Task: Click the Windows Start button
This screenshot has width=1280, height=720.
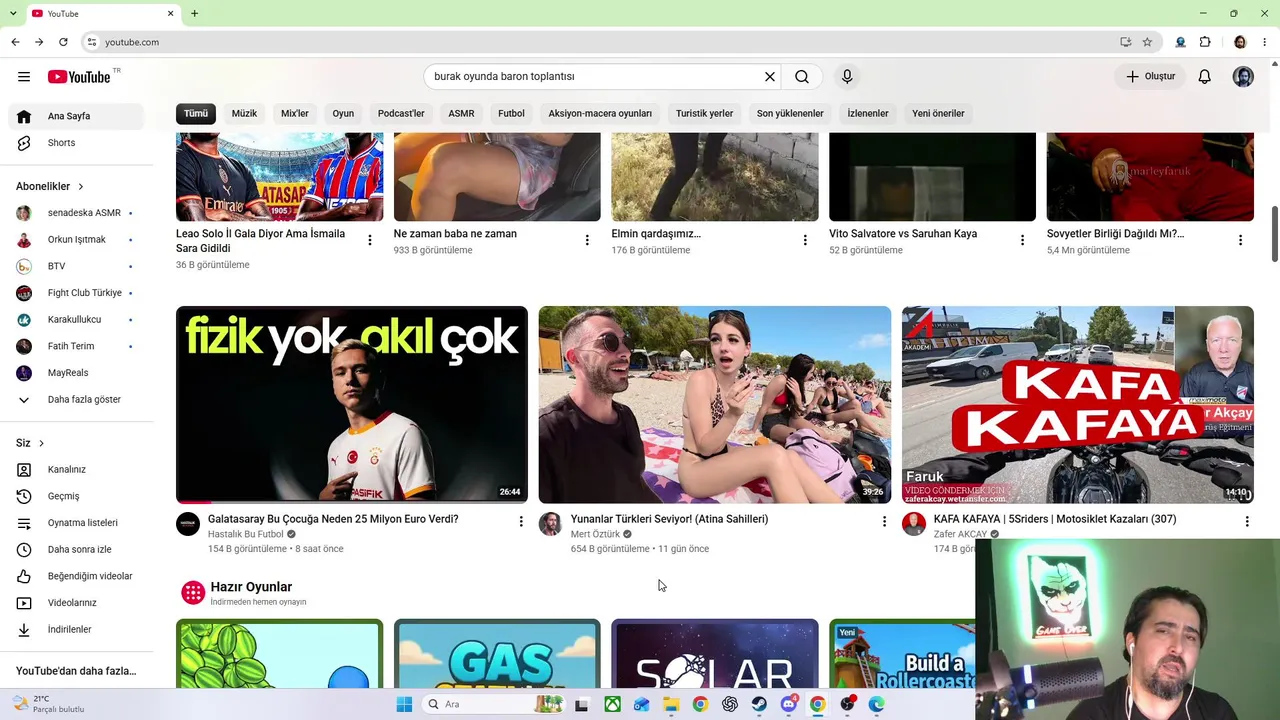Action: [x=404, y=704]
